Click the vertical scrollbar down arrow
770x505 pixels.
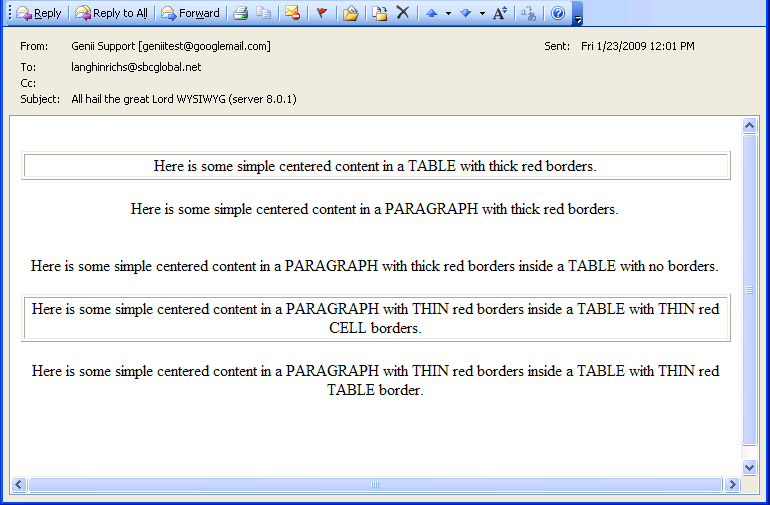[750, 467]
